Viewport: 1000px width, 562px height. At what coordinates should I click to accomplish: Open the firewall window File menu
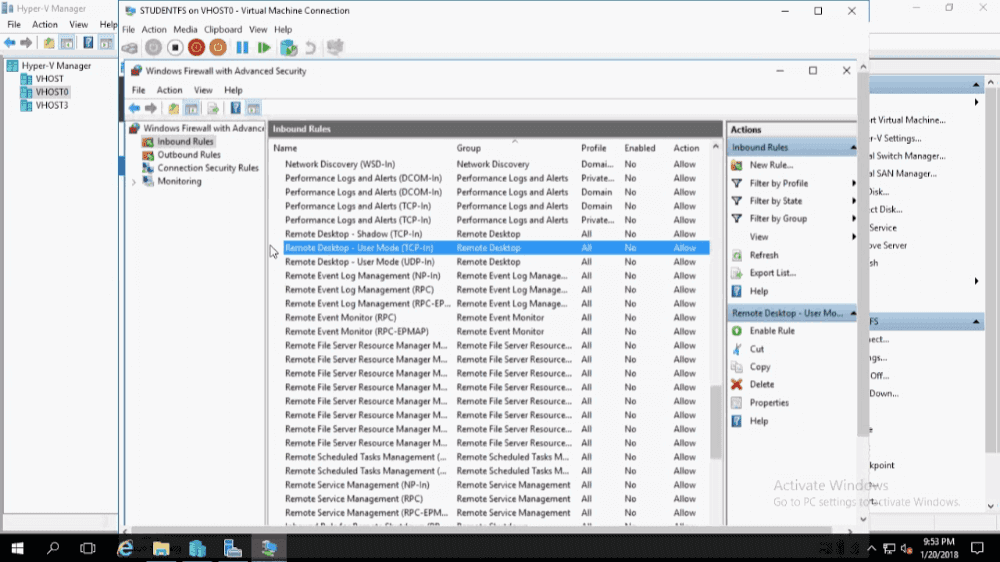[138, 90]
